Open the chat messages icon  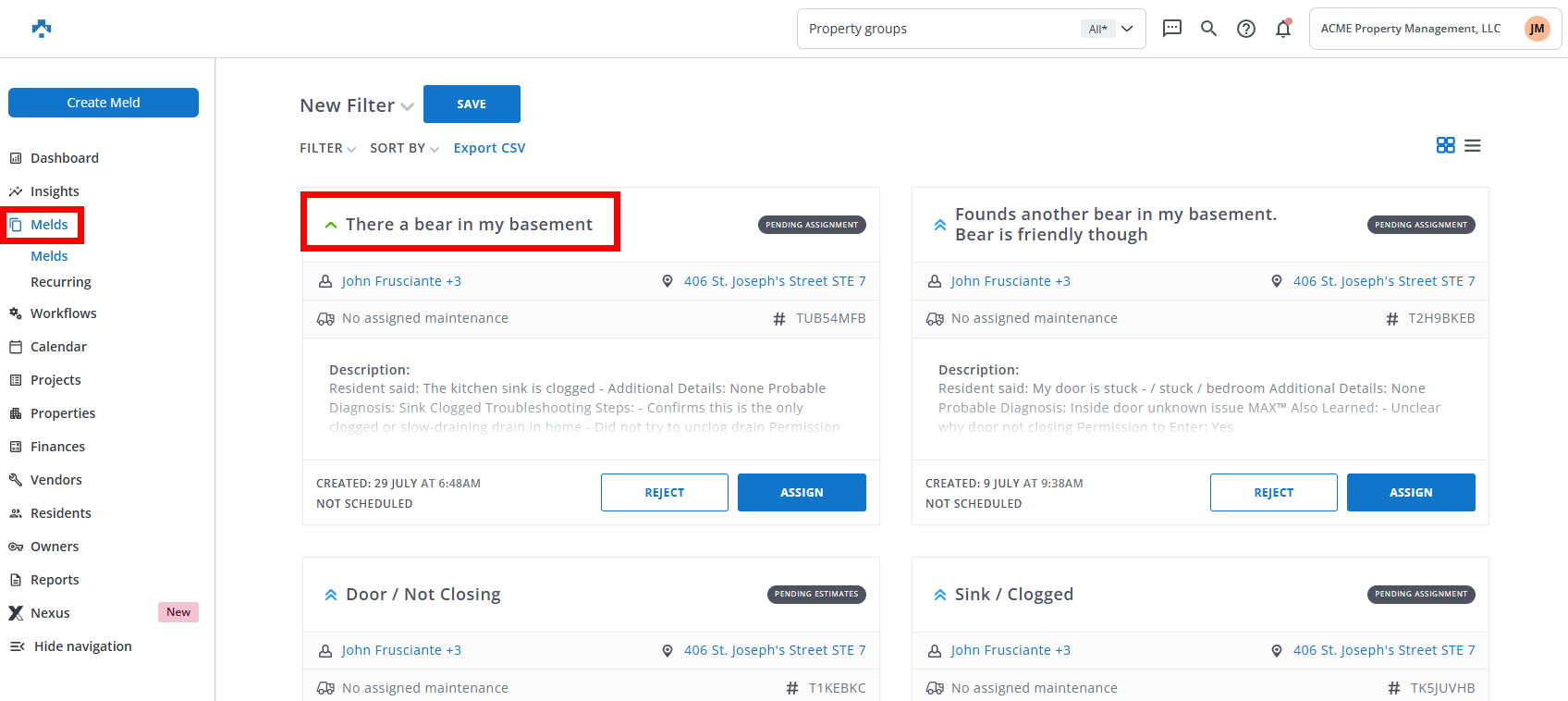pyautogui.click(x=1171, y=29)
